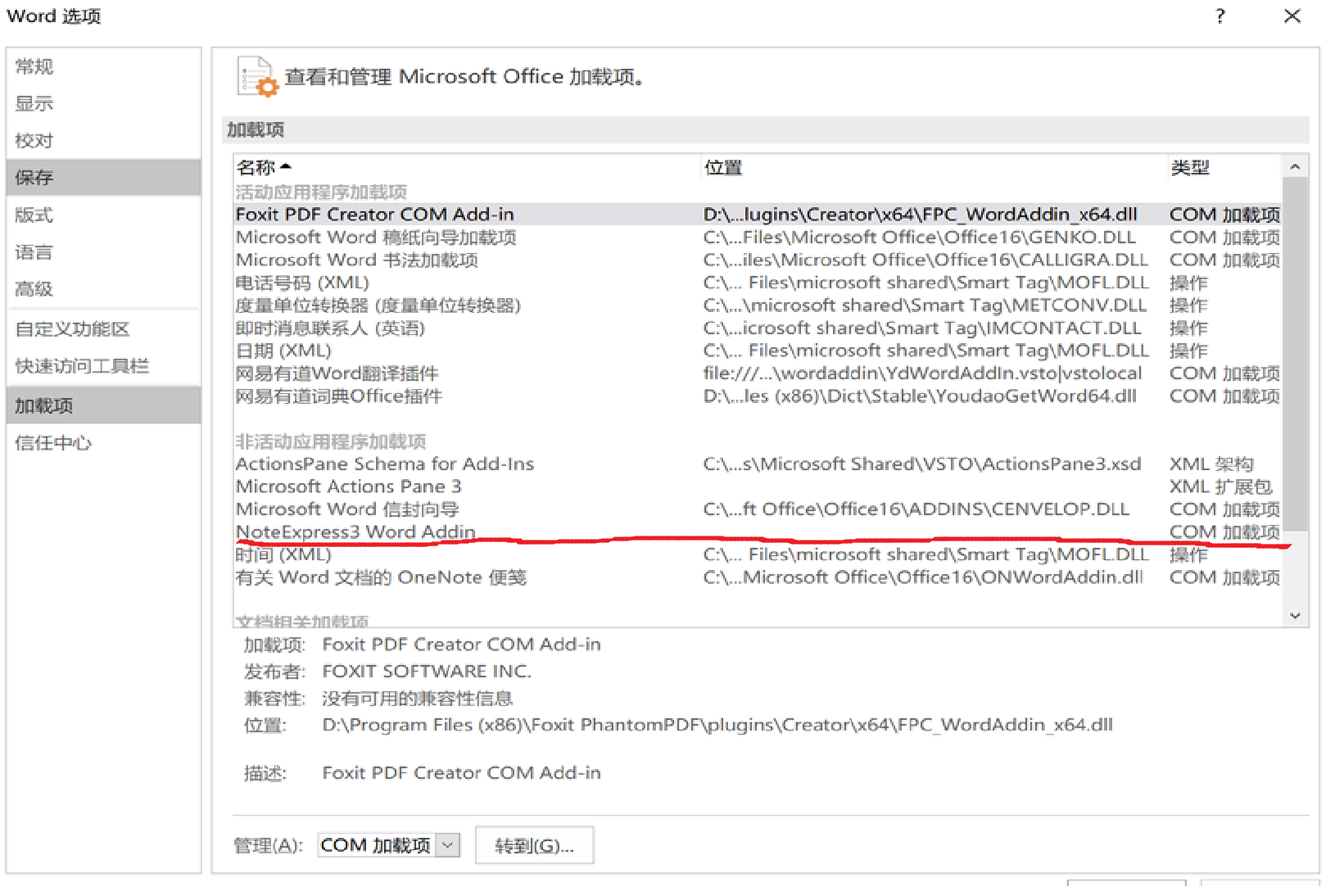Screen dimensions: 1344x896
Task: Click the ActionsPane3.xsd location cell
Action: pos(921,464)
